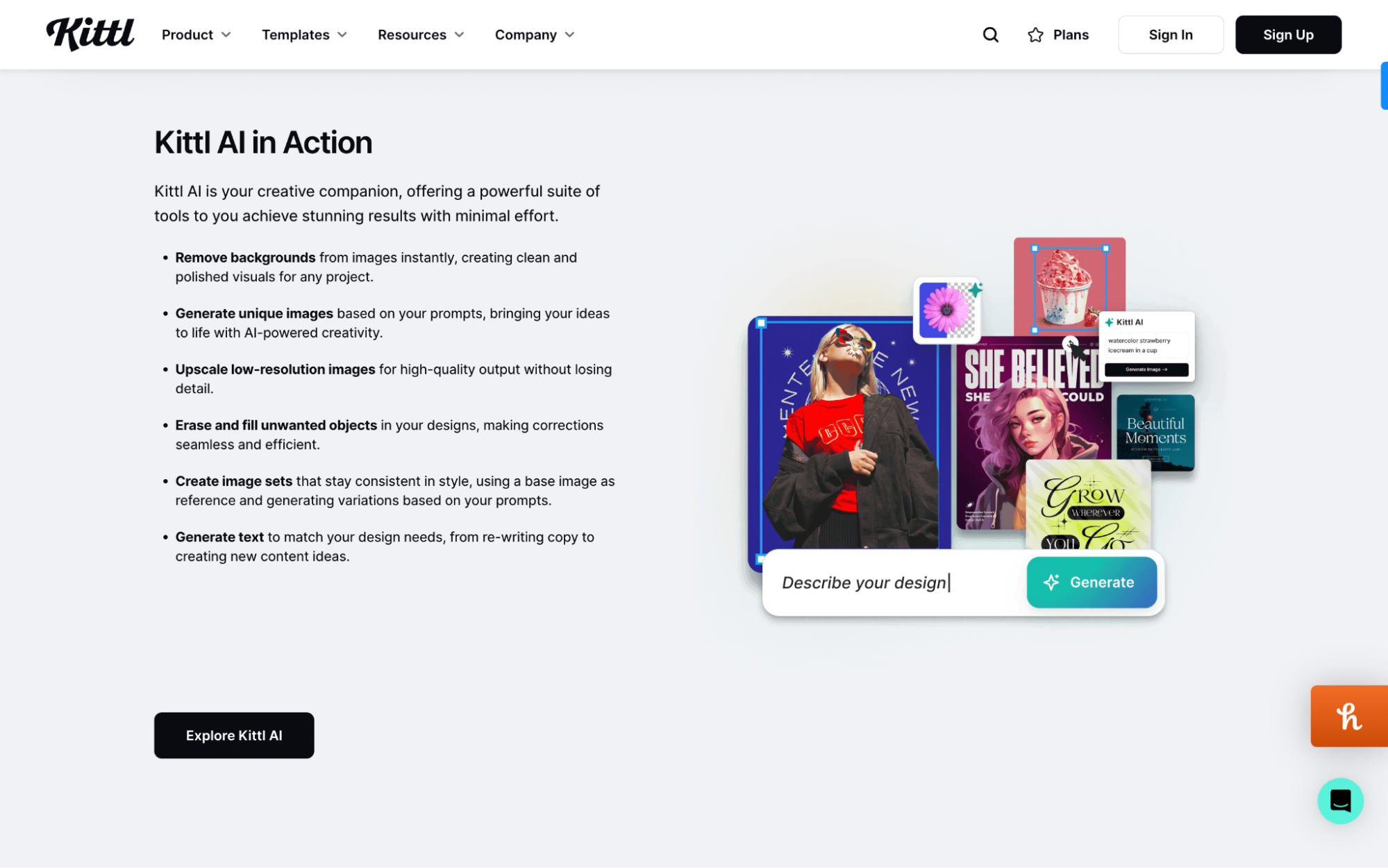This screenshot has width=1388, height=868.
Task: Open the Templates menu
Action: [x=304, y=35]
